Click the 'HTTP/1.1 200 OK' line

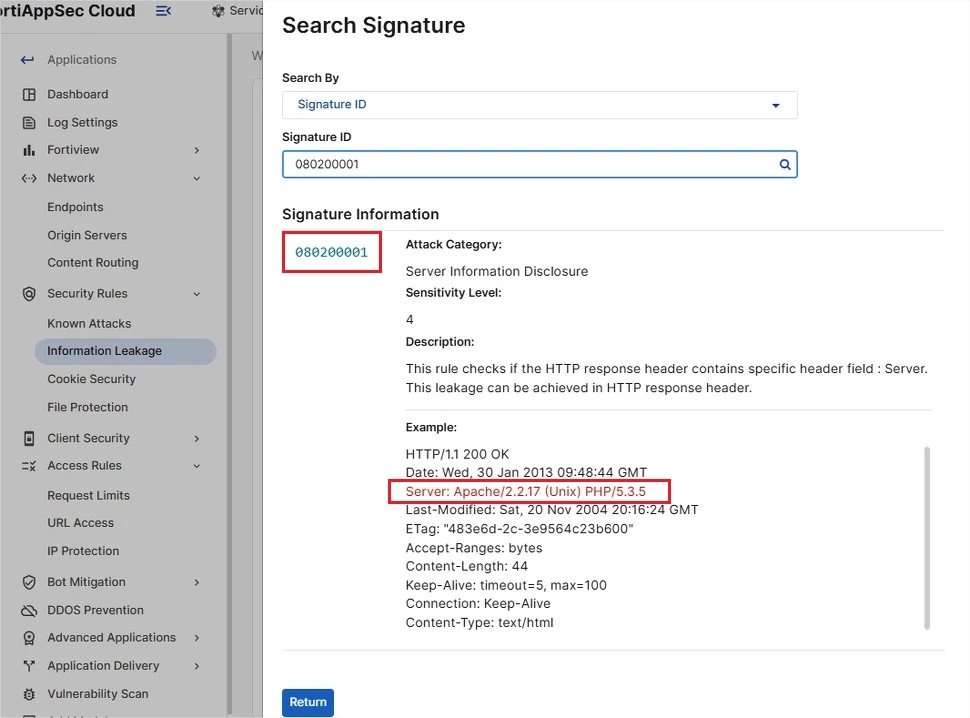(x=457, y=455)
